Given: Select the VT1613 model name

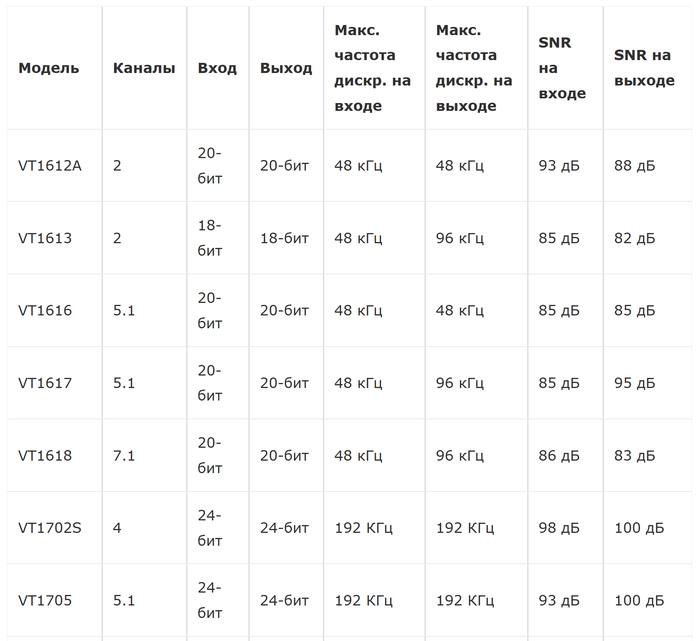Looking at the screenshot, I should (x=45, y=238).
